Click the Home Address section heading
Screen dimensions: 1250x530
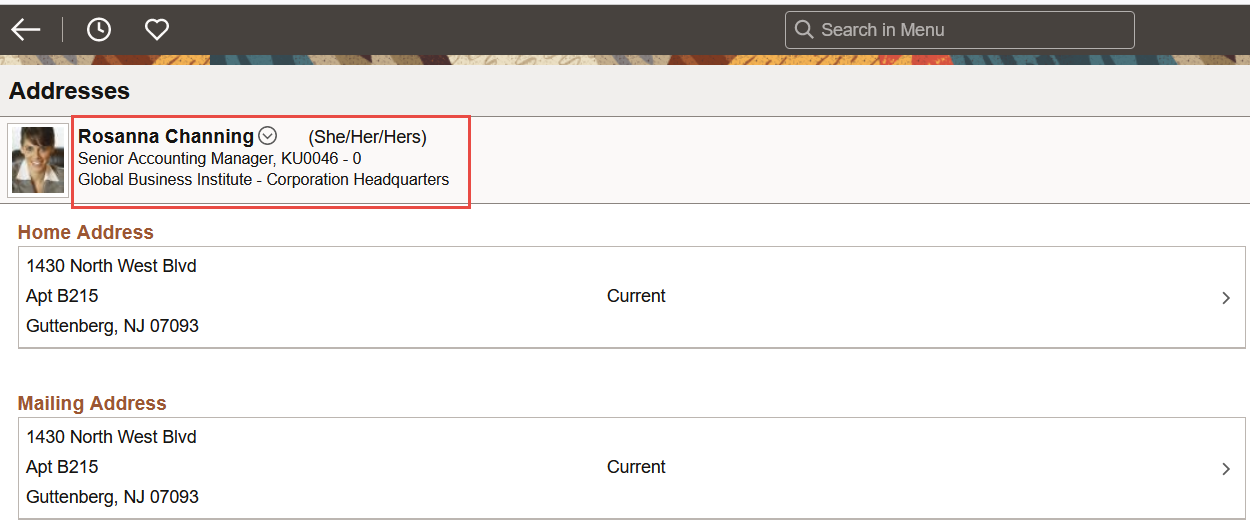tap(86, 232)
